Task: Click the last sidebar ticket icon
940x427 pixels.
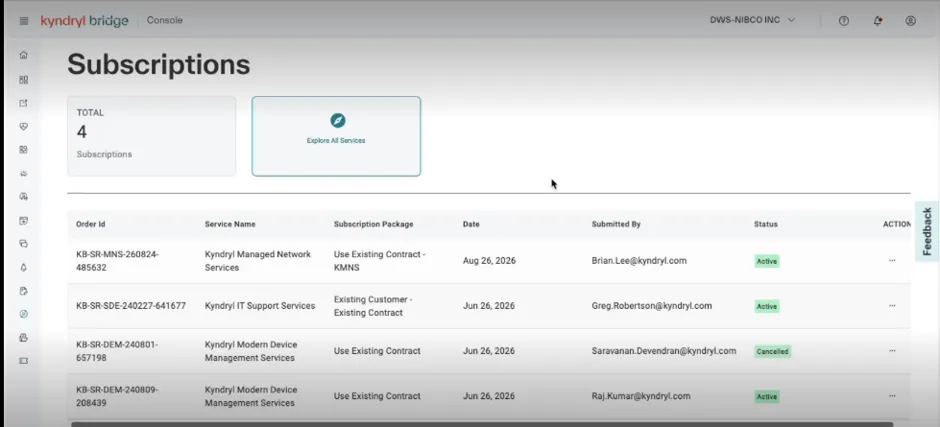Action: pos(23,361)
